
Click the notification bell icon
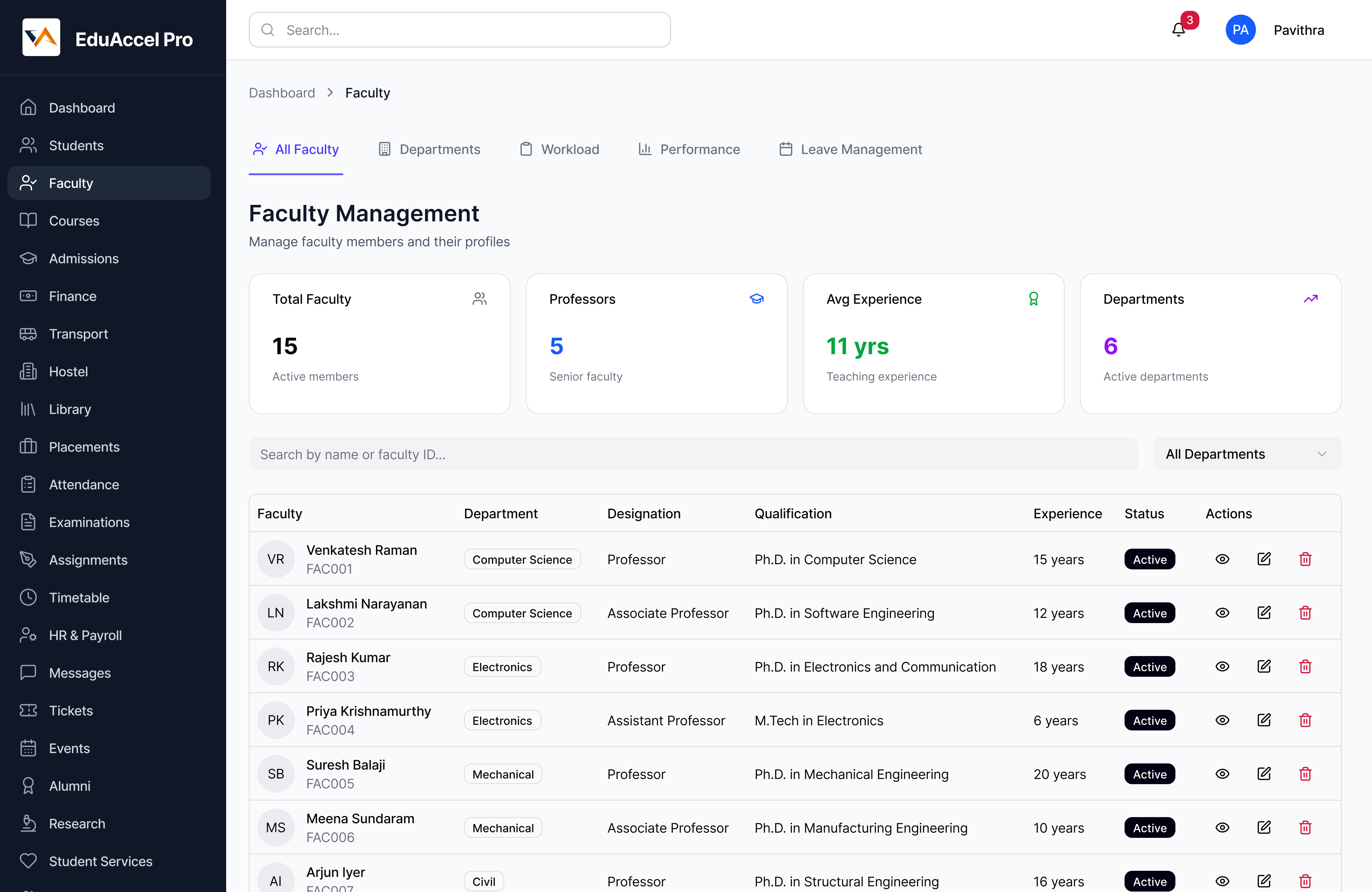tap(1178, 30)
